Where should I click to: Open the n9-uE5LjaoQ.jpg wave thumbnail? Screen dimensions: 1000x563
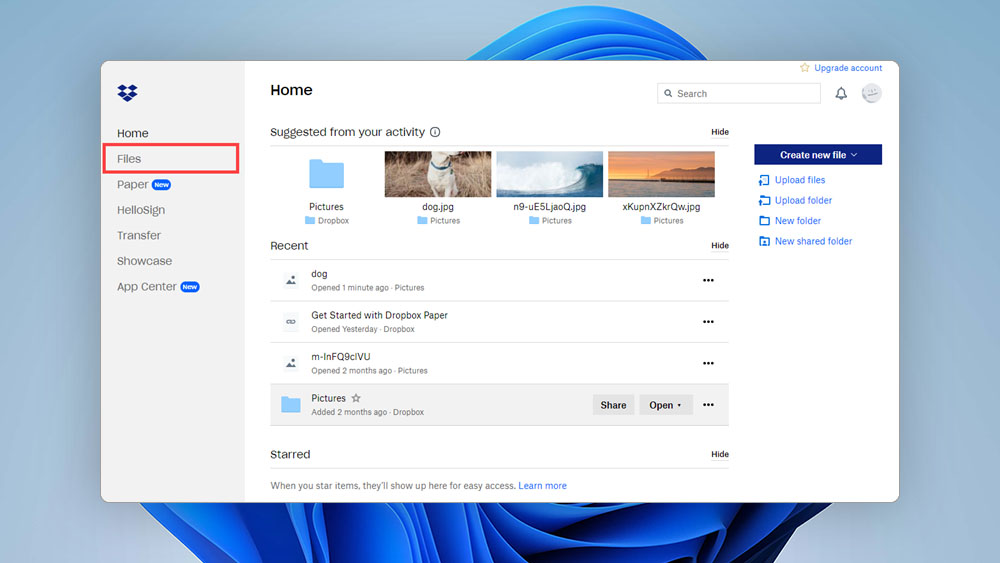point(549,173)
